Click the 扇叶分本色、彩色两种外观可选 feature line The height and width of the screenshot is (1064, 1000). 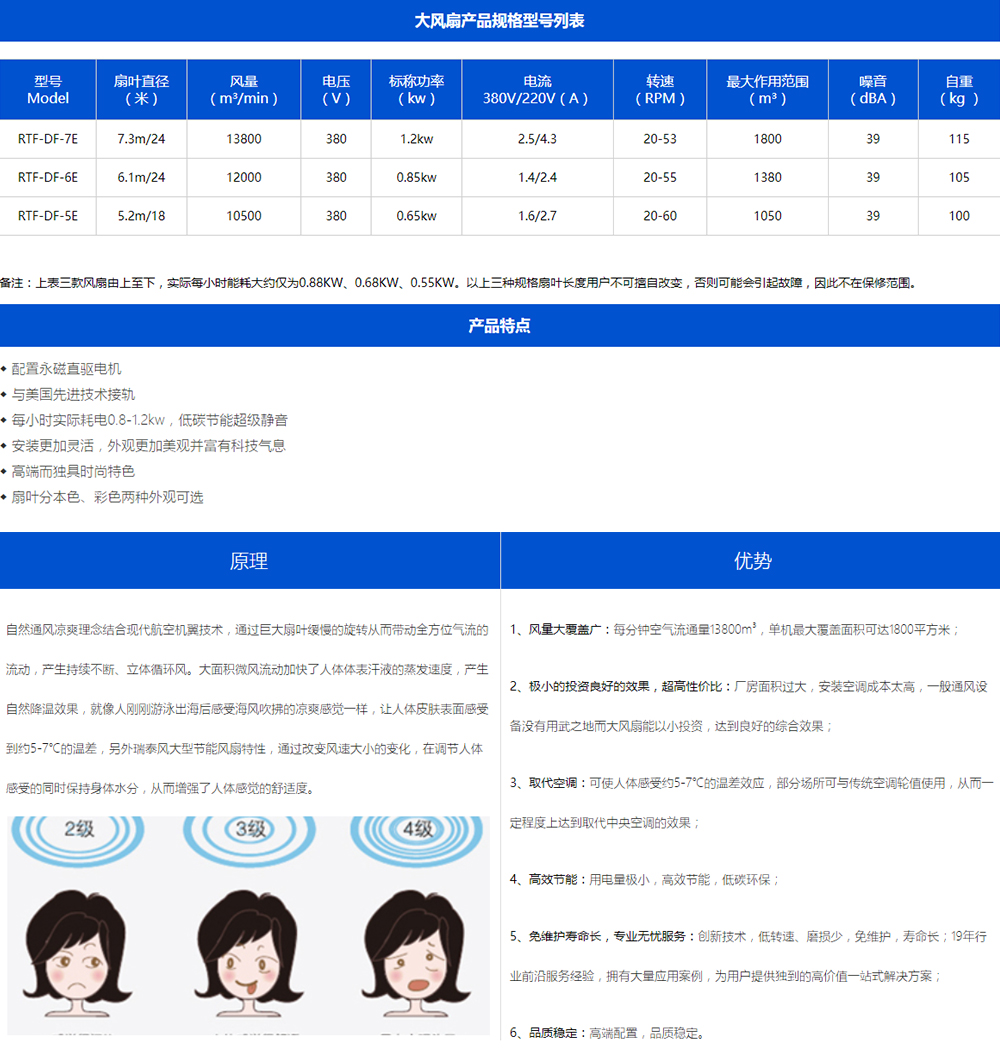[107, 497]
